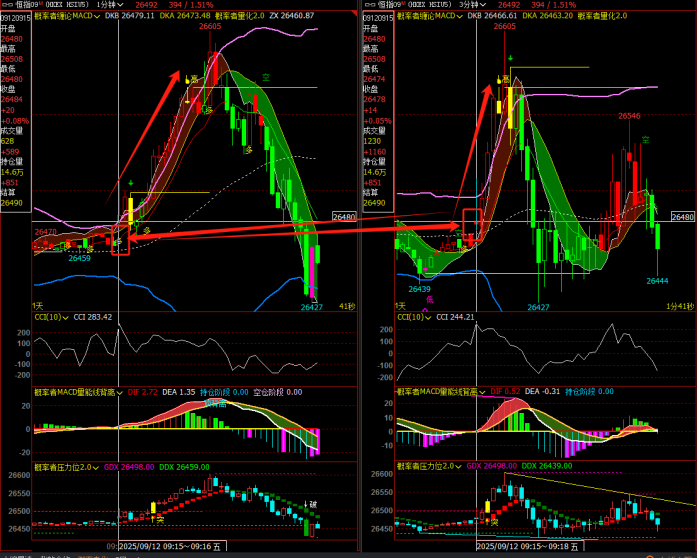Click the green 空 signal on left chart
698x558 pixels.
[x=265, y=76]
